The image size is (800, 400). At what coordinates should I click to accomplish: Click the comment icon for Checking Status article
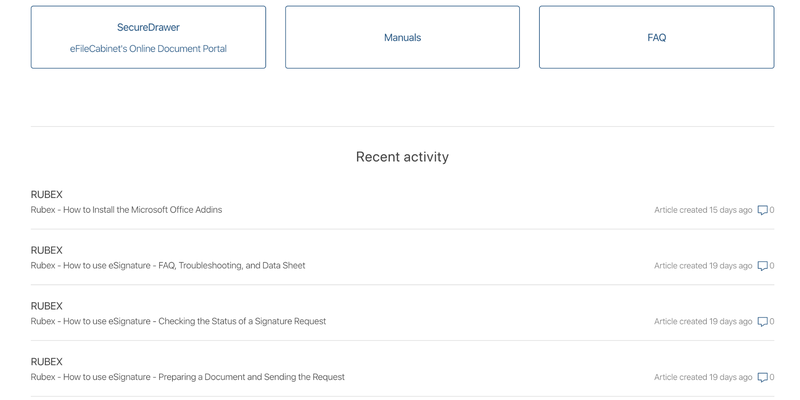tap(762, 321)
